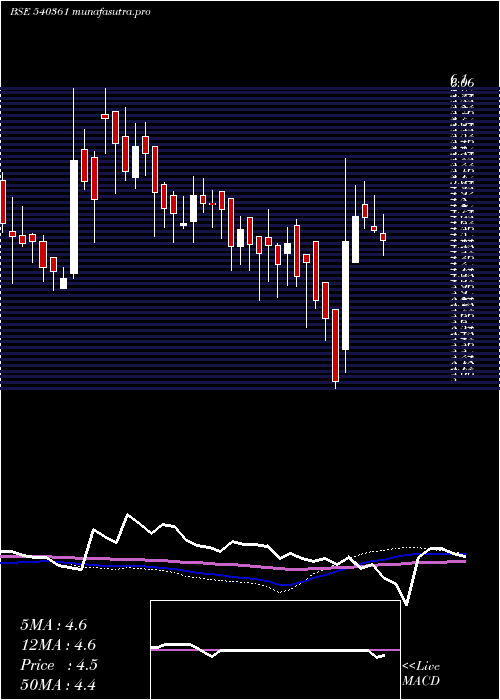Click the BSE 540361 munafasutra.pro title text
Image resolution: width=500 pixels, height=700 pixels.
80,12
